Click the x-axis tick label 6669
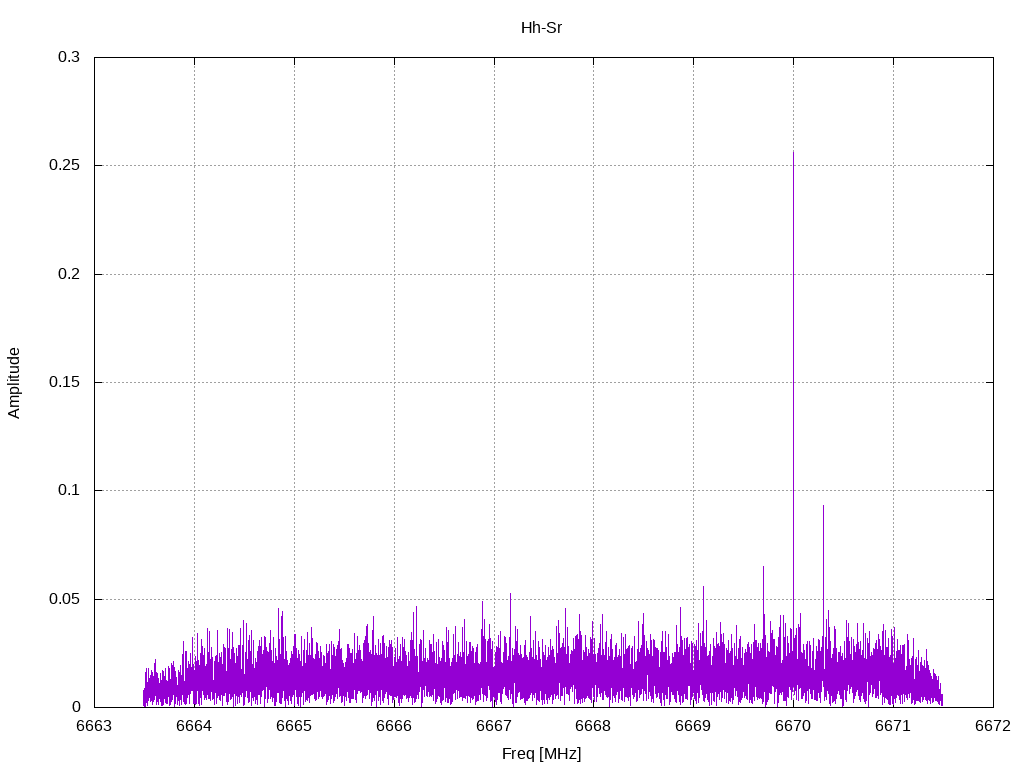This screenshot has width=1024, height=768. [x=694, y=726]
